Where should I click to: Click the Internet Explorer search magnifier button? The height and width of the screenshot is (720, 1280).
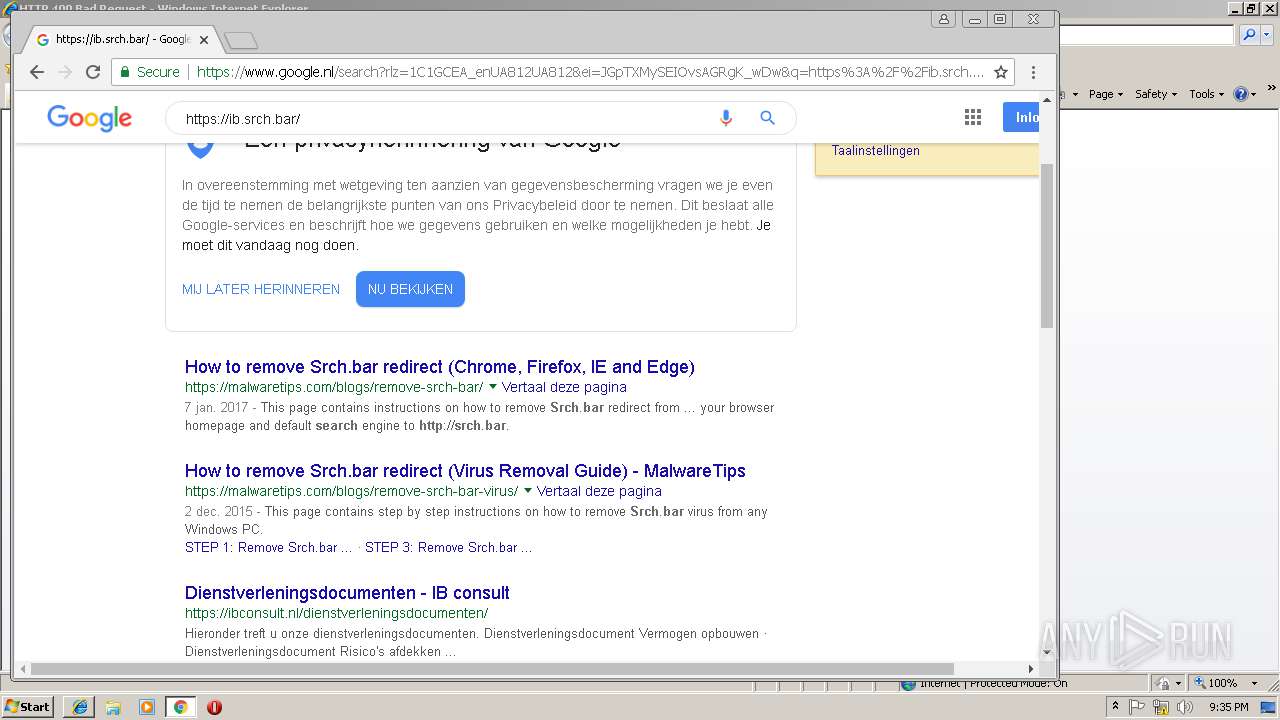1249,35
